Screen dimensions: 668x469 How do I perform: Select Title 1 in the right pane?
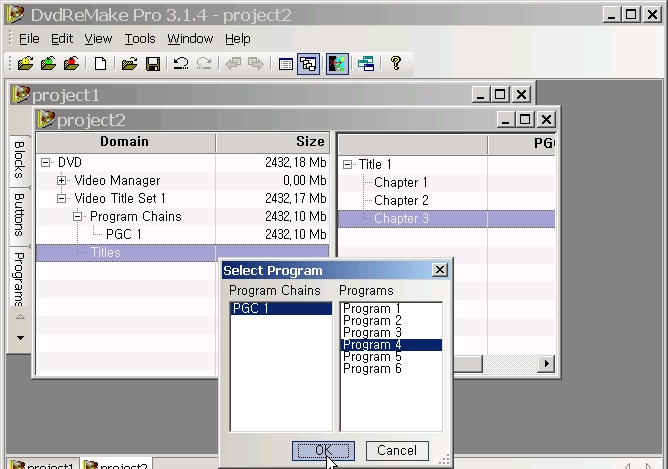coord(446,164)
